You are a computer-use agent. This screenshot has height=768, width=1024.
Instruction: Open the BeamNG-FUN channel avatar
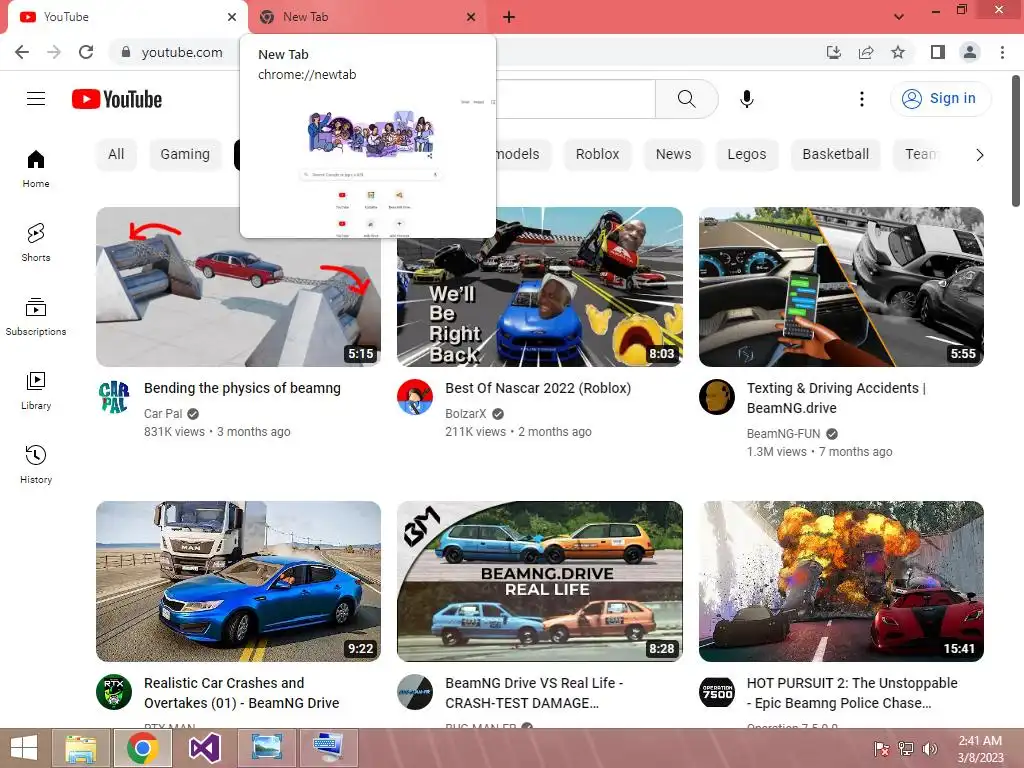[x=717, y=397]
